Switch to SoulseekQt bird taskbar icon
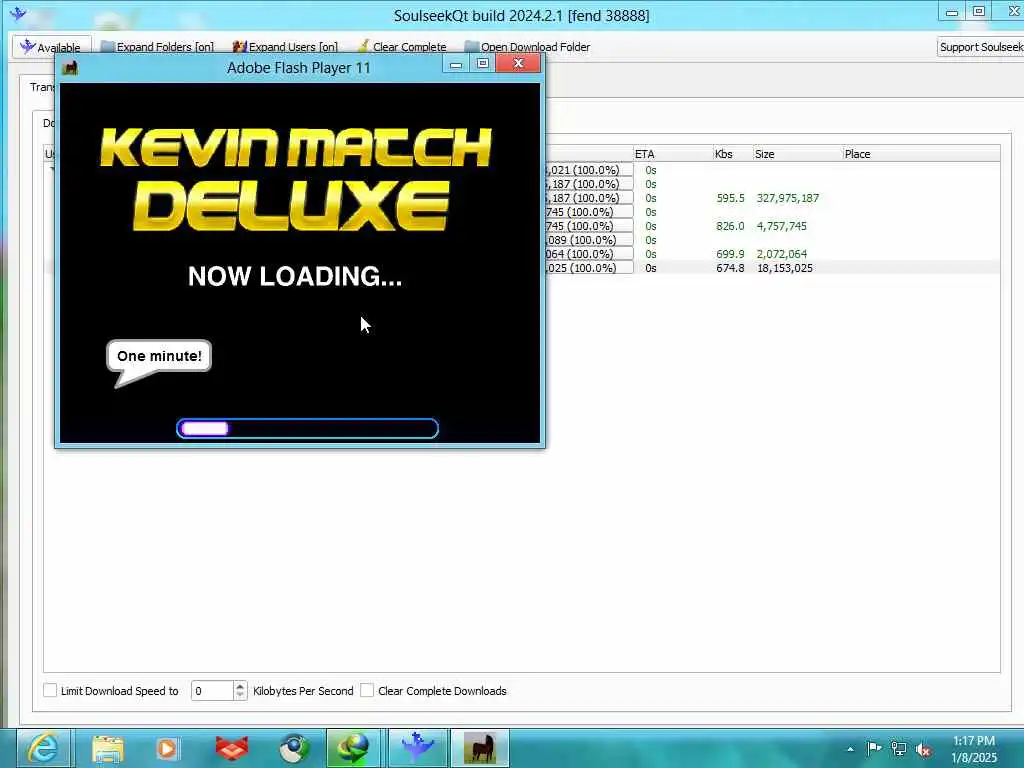Image resolution: width=1024 pixels, height=768 pixels. click(418, 748)
